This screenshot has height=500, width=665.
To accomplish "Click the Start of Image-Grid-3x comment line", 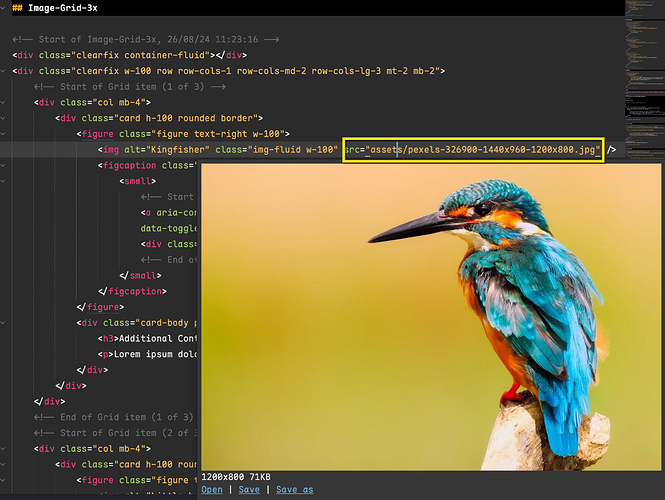I will (x=150, y=39).
